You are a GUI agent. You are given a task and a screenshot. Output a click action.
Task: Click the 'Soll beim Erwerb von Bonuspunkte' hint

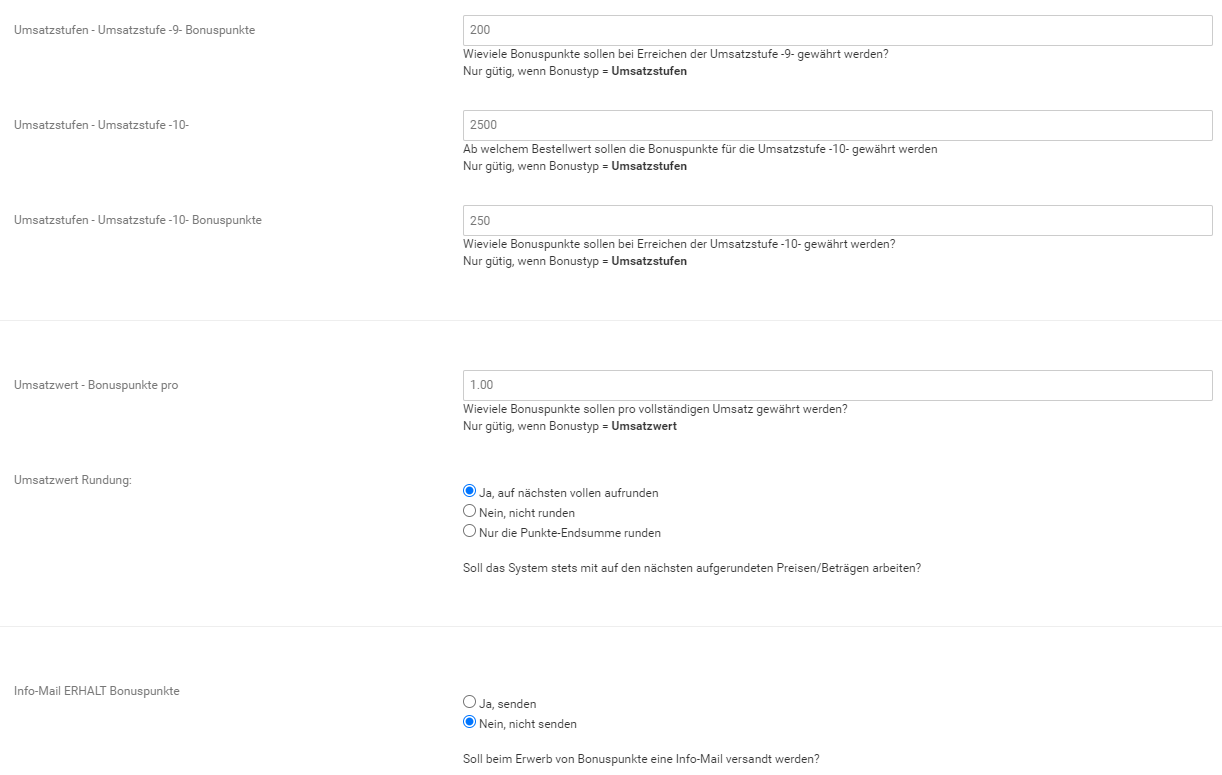tap(641, 758)
